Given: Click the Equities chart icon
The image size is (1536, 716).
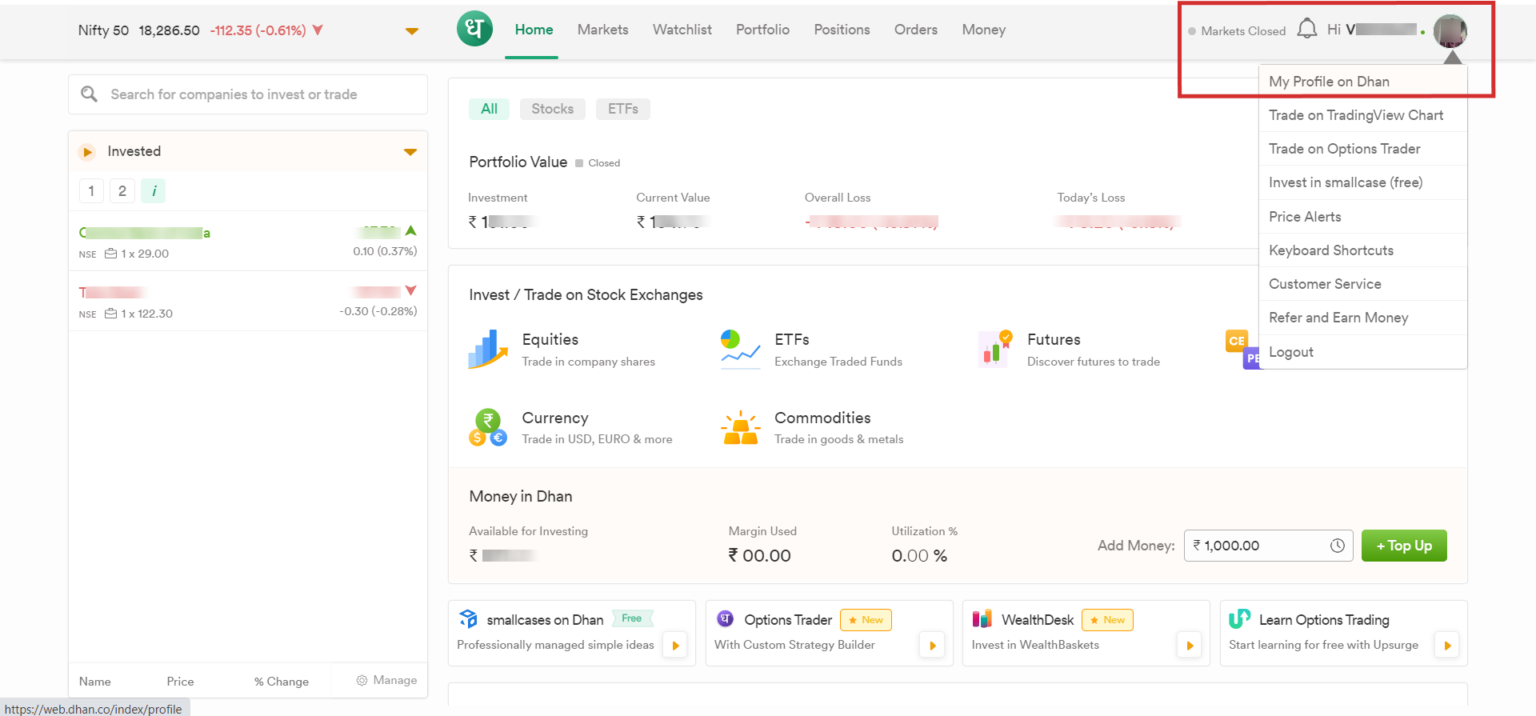Looking at the screenshot, I should tap(488, 349).
